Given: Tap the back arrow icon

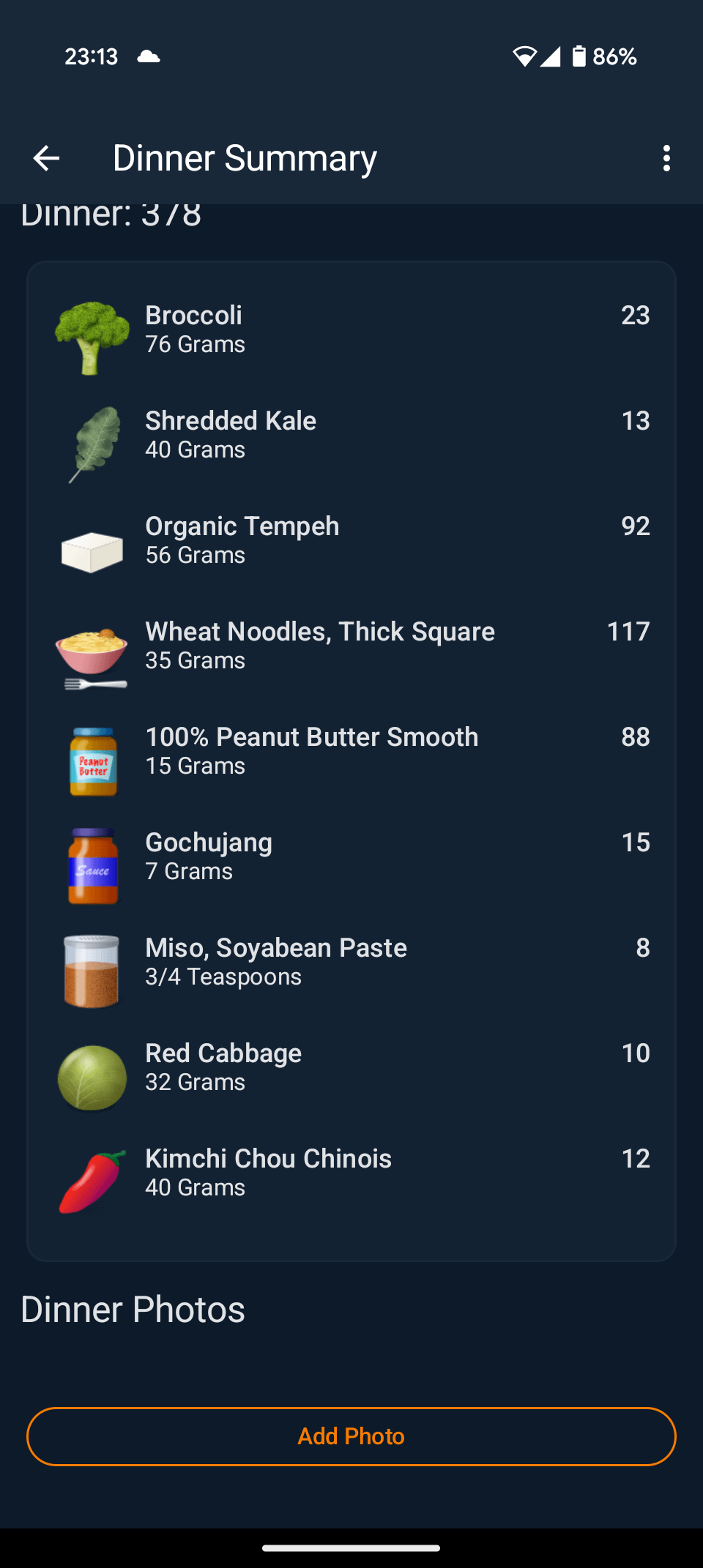Looking at the screenshot, I should (46, 158).
